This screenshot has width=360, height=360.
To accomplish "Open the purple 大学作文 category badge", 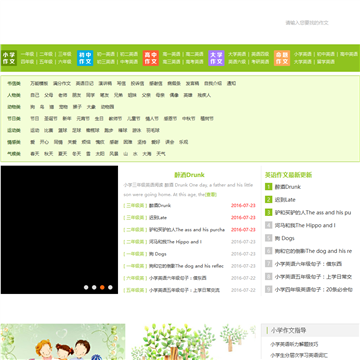I will tap(216, 58).
